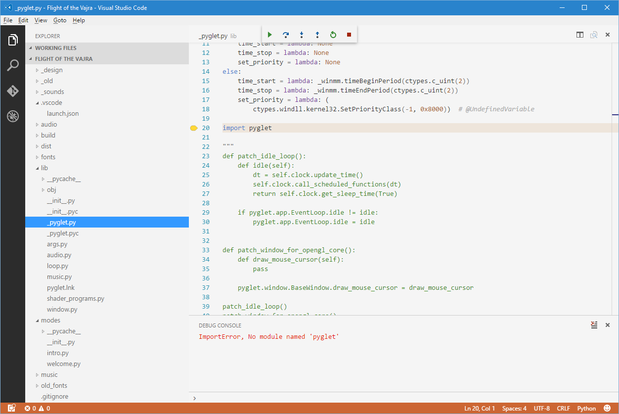Click the feedback smiley icon
The image size is (619, 414).
pyautogui.click(x=608, y=408)
